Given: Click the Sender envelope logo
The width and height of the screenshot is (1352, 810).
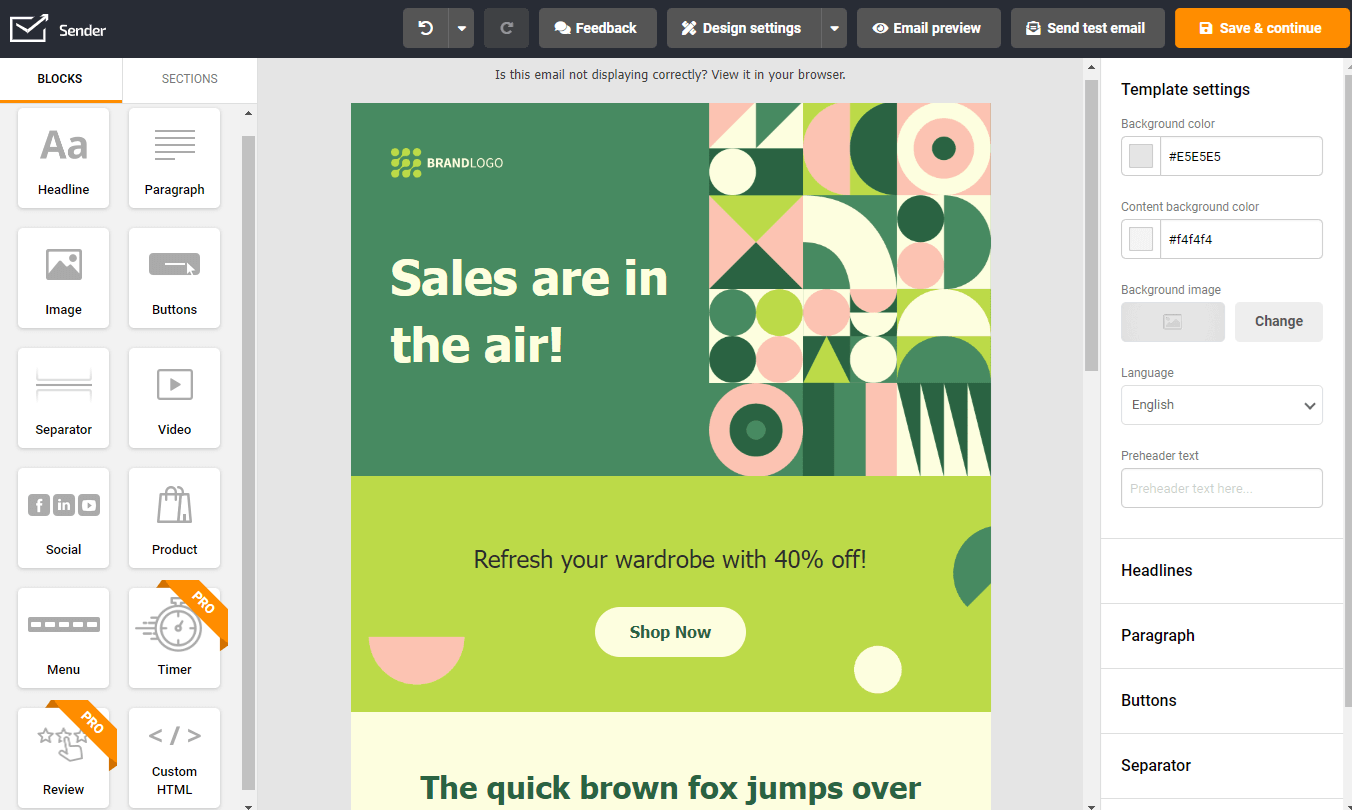Looking at the screenshot, I should [28, 29].
